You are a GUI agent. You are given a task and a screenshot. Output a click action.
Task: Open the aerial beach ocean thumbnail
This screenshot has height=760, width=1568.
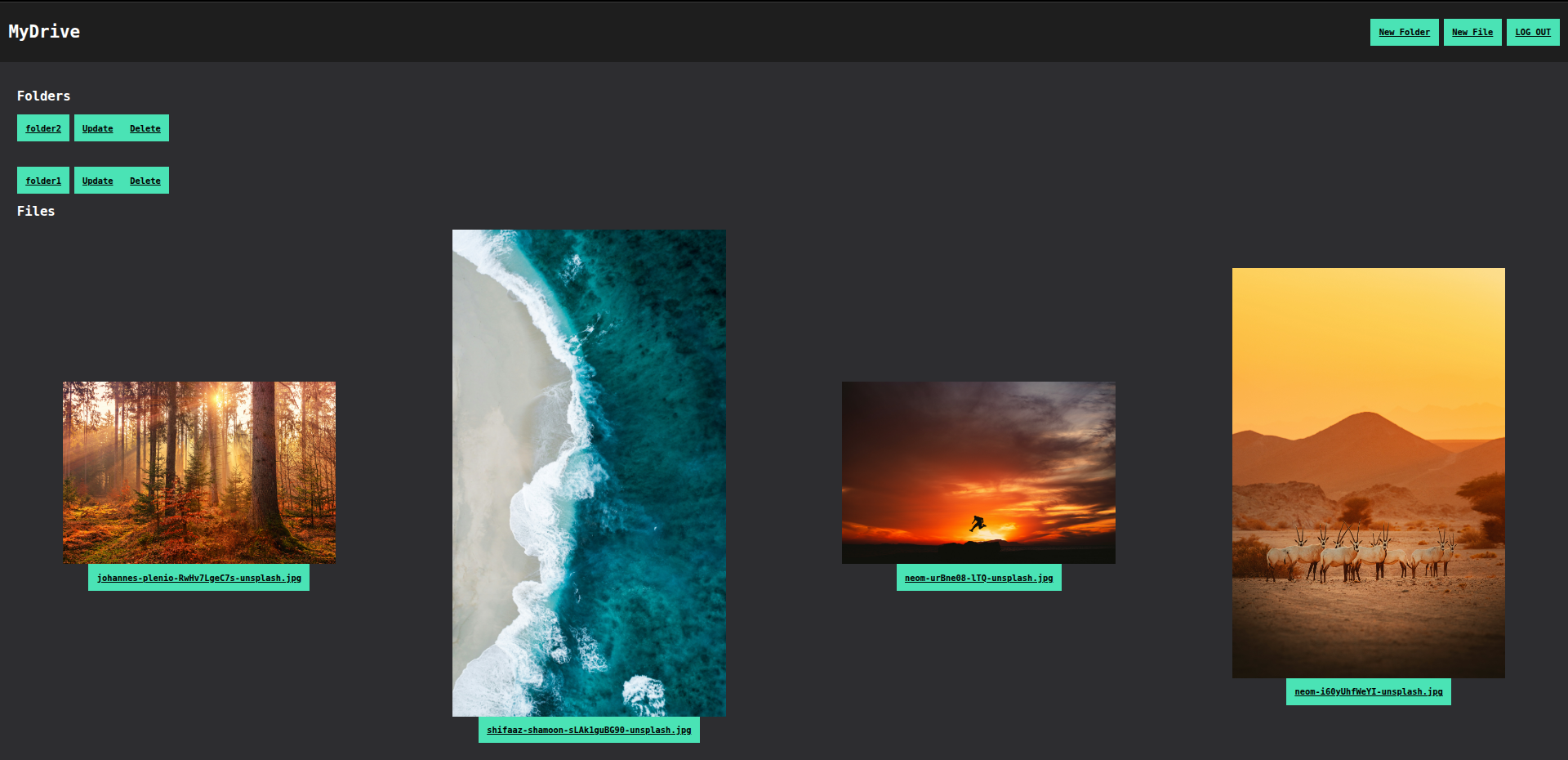pos(589,473)
